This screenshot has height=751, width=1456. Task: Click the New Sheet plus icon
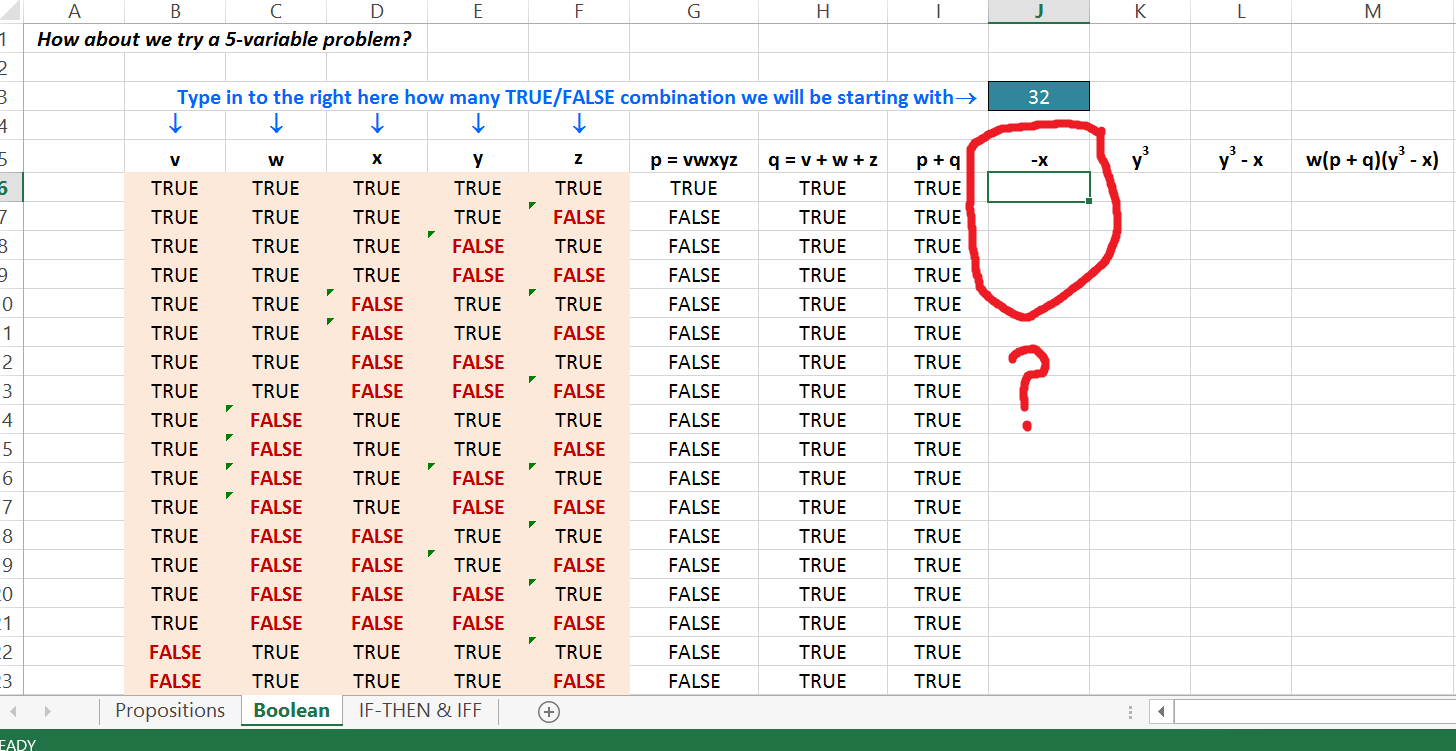(x=548, y=710)
